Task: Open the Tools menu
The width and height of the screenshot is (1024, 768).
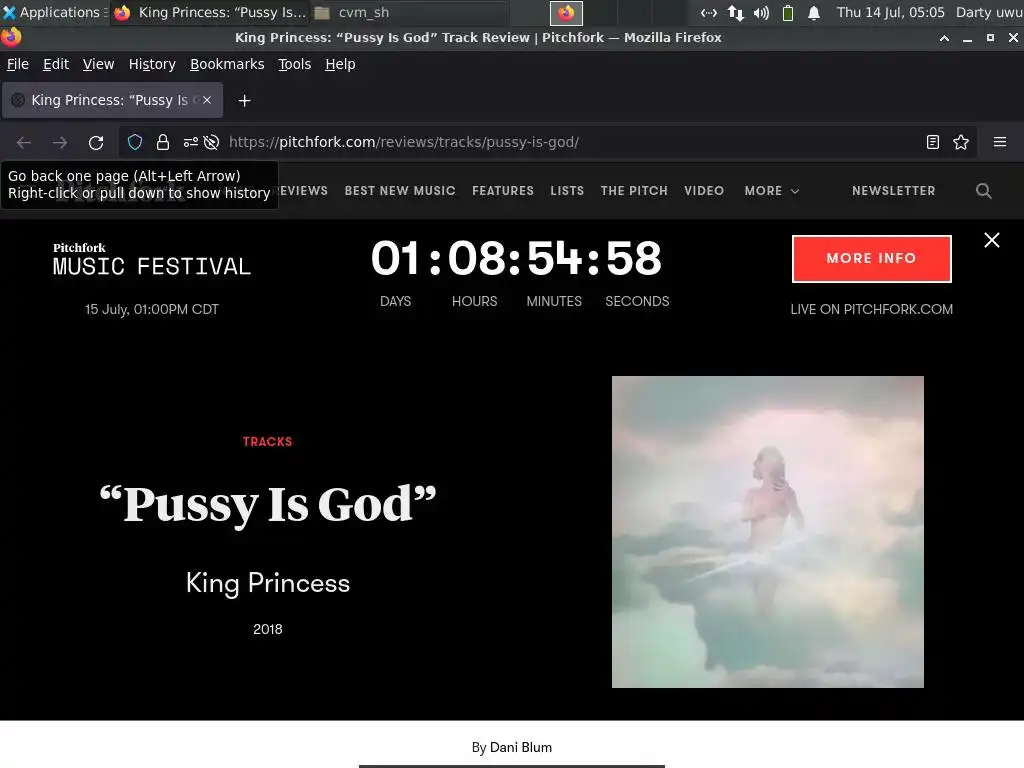Action: pyautogui.click(x=295, y=64)
